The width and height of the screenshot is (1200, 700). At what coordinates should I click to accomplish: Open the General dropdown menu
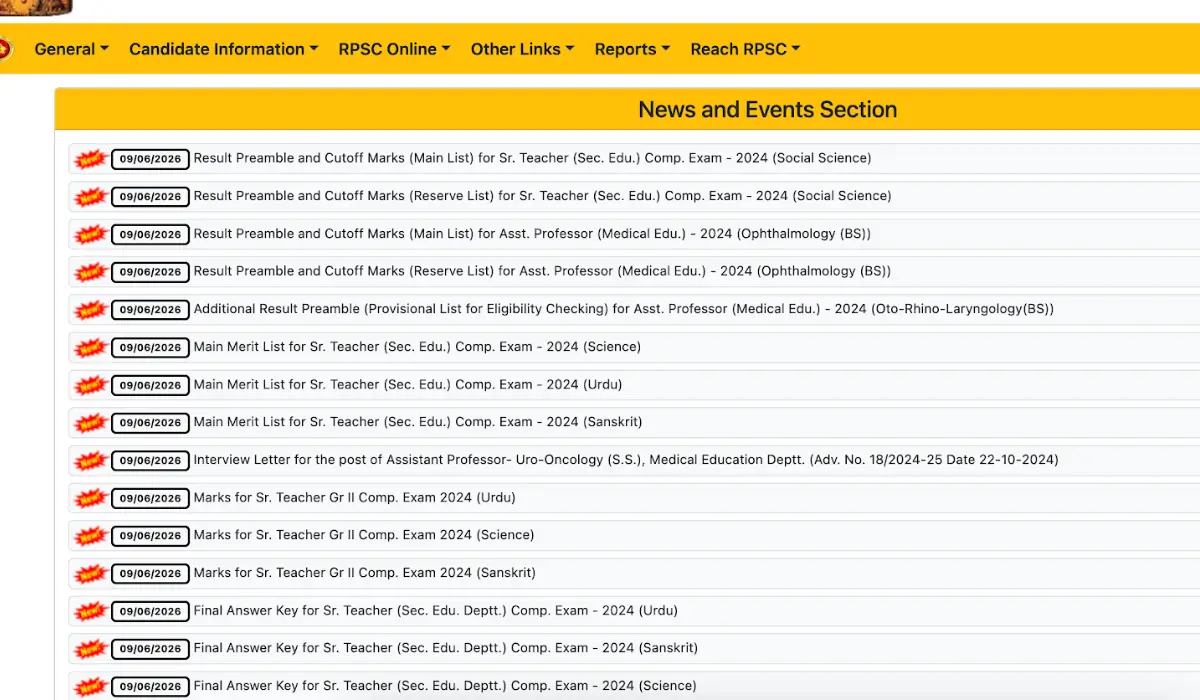click(x=71, y=49)
